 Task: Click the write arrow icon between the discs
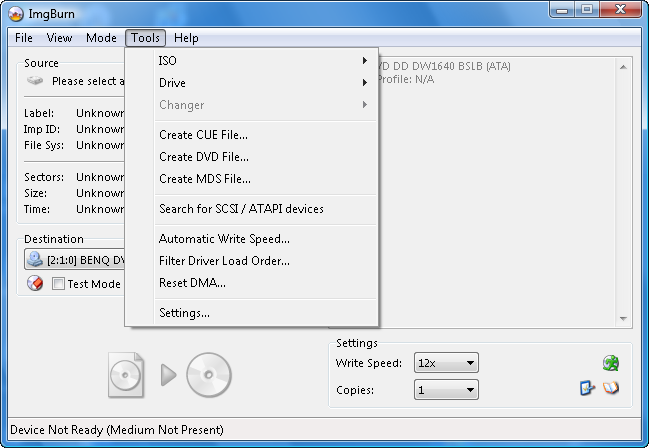[168, 375]
